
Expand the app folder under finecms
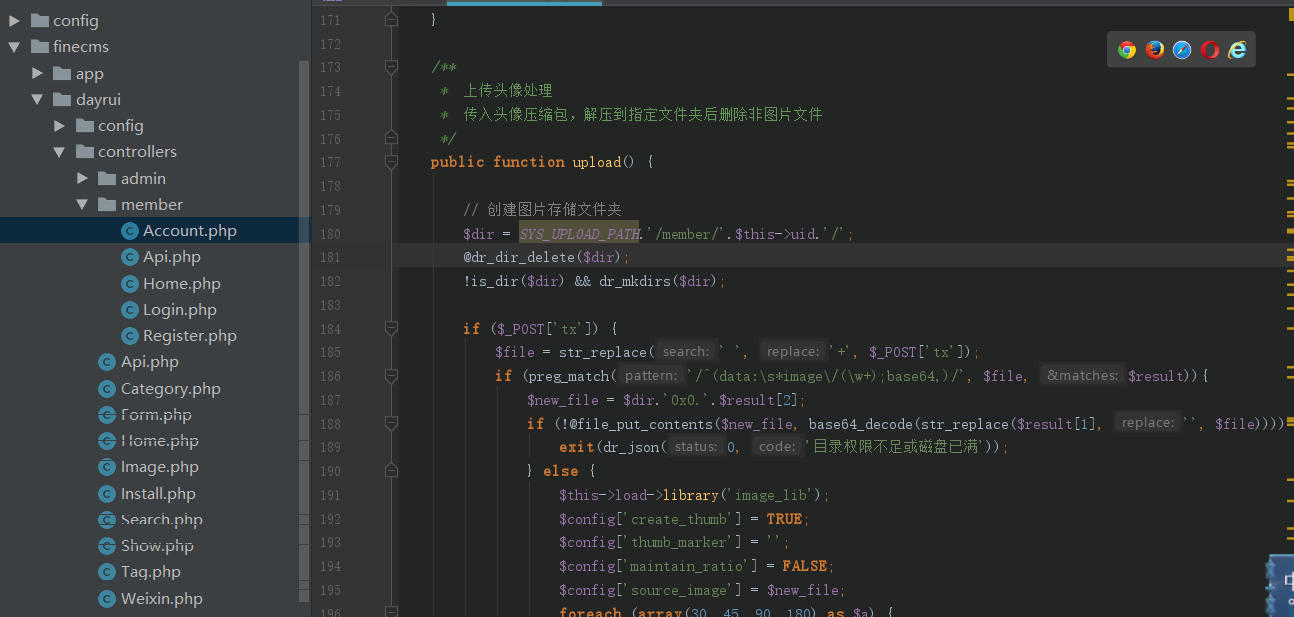[x=37, y=72]
